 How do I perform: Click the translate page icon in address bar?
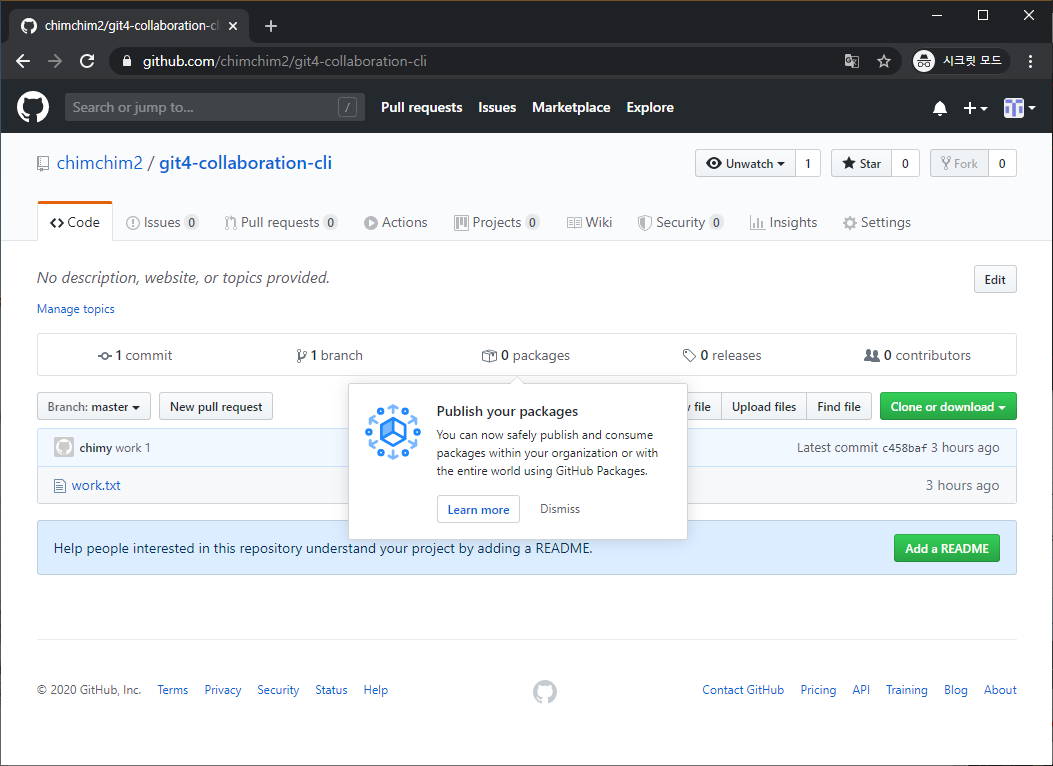pos(852,61)
